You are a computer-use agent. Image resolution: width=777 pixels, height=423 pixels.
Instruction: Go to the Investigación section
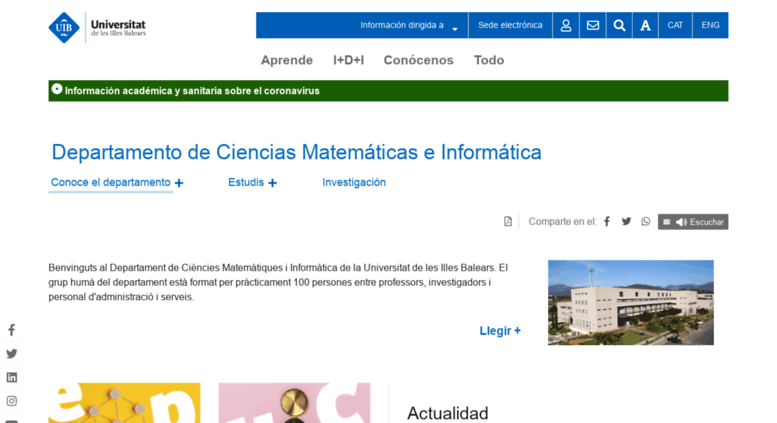coord(354,182)
